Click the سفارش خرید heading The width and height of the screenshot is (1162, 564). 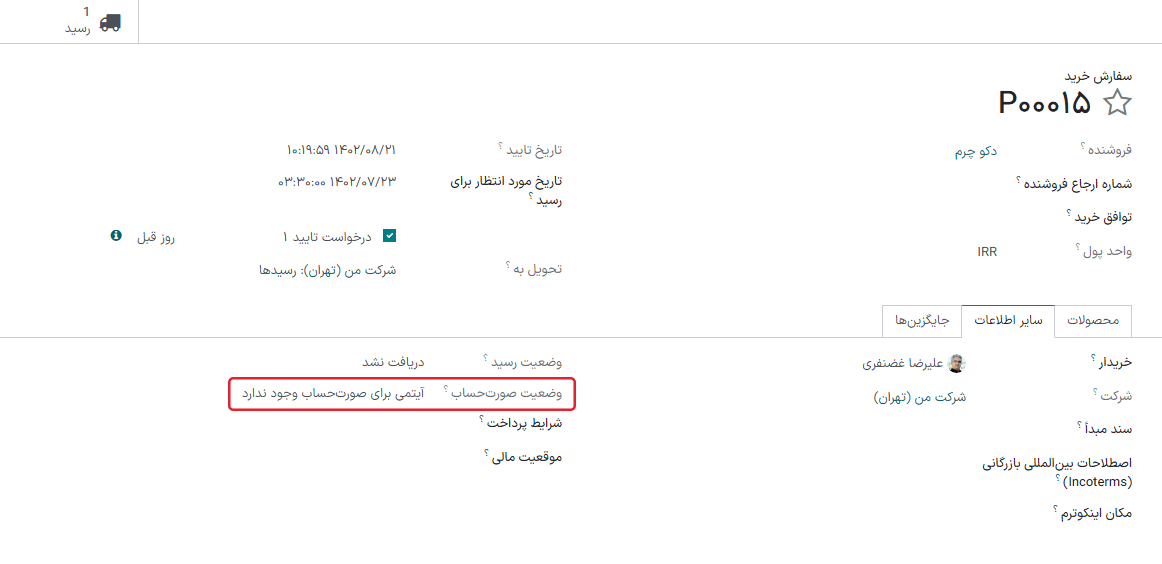click(x=1098, y=76)
